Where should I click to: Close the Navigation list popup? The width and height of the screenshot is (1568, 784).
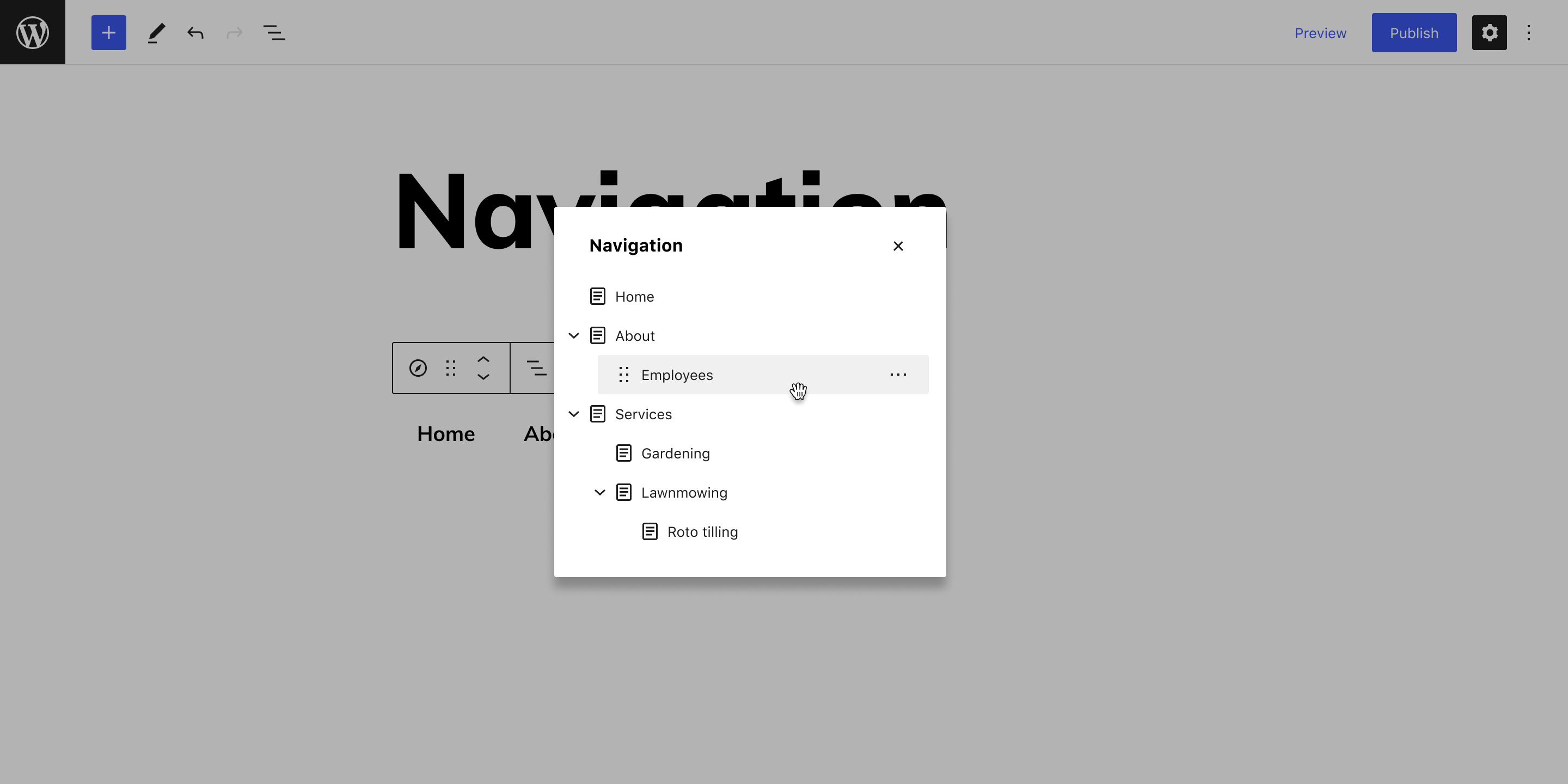pos(898,246)
